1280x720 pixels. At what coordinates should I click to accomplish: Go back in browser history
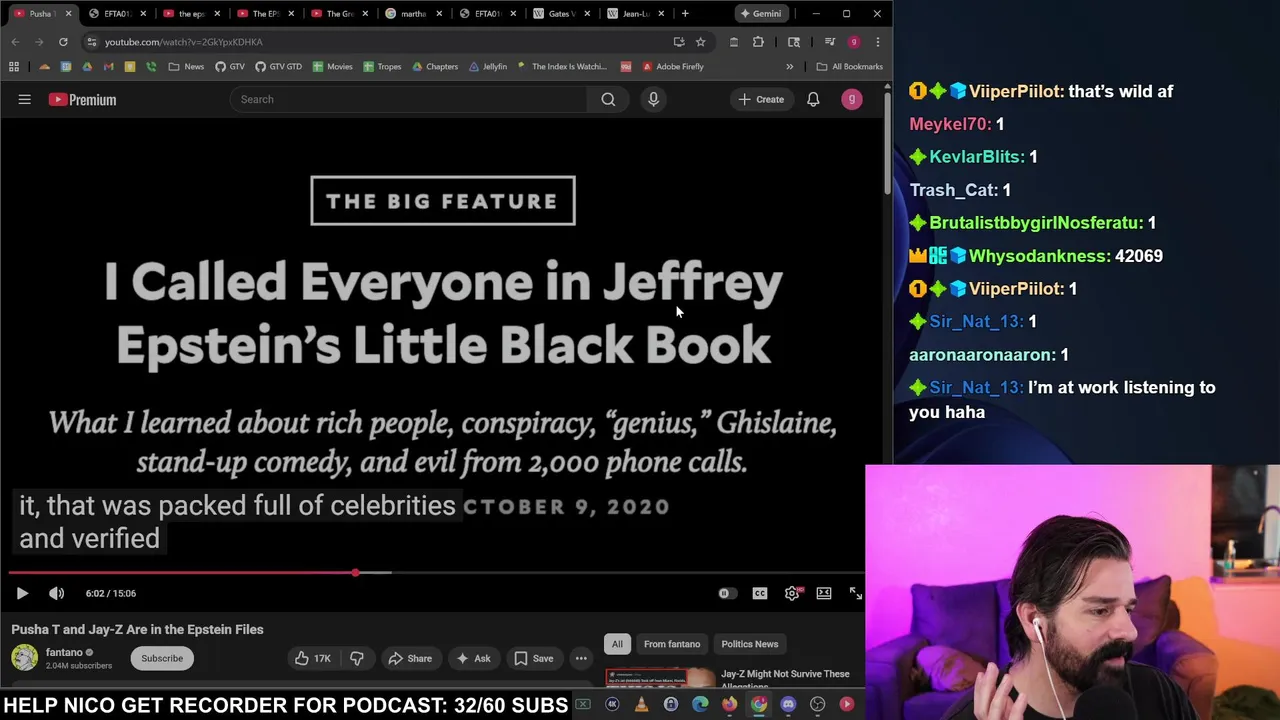[15, 42]
